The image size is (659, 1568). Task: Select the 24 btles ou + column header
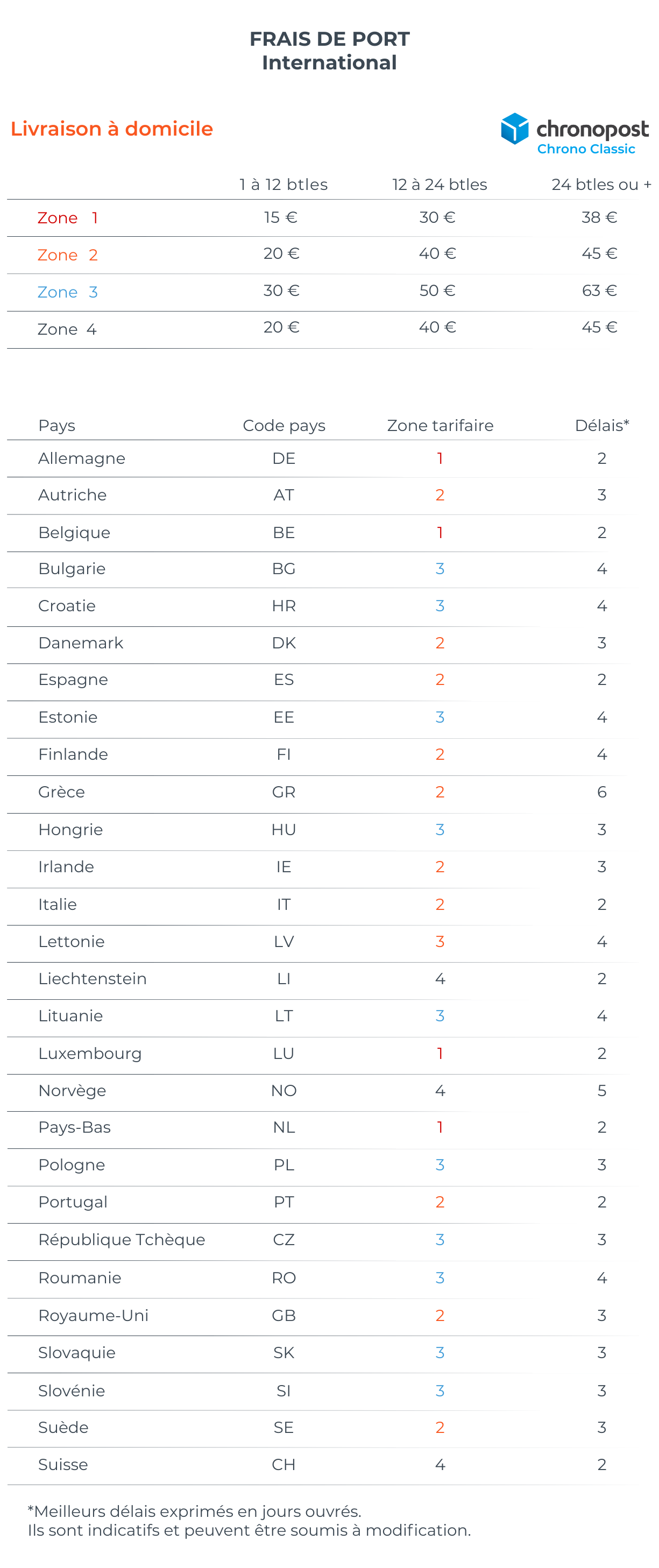(x=600, y=185)
